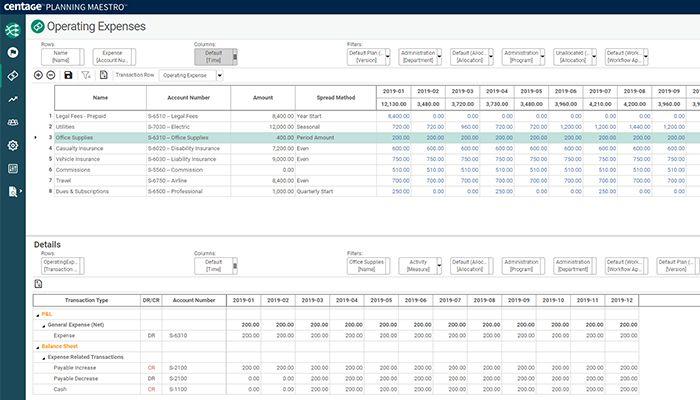Click the export document toolbar icon
This screenshot has height=400, width=700.
[x=104, y=75]
